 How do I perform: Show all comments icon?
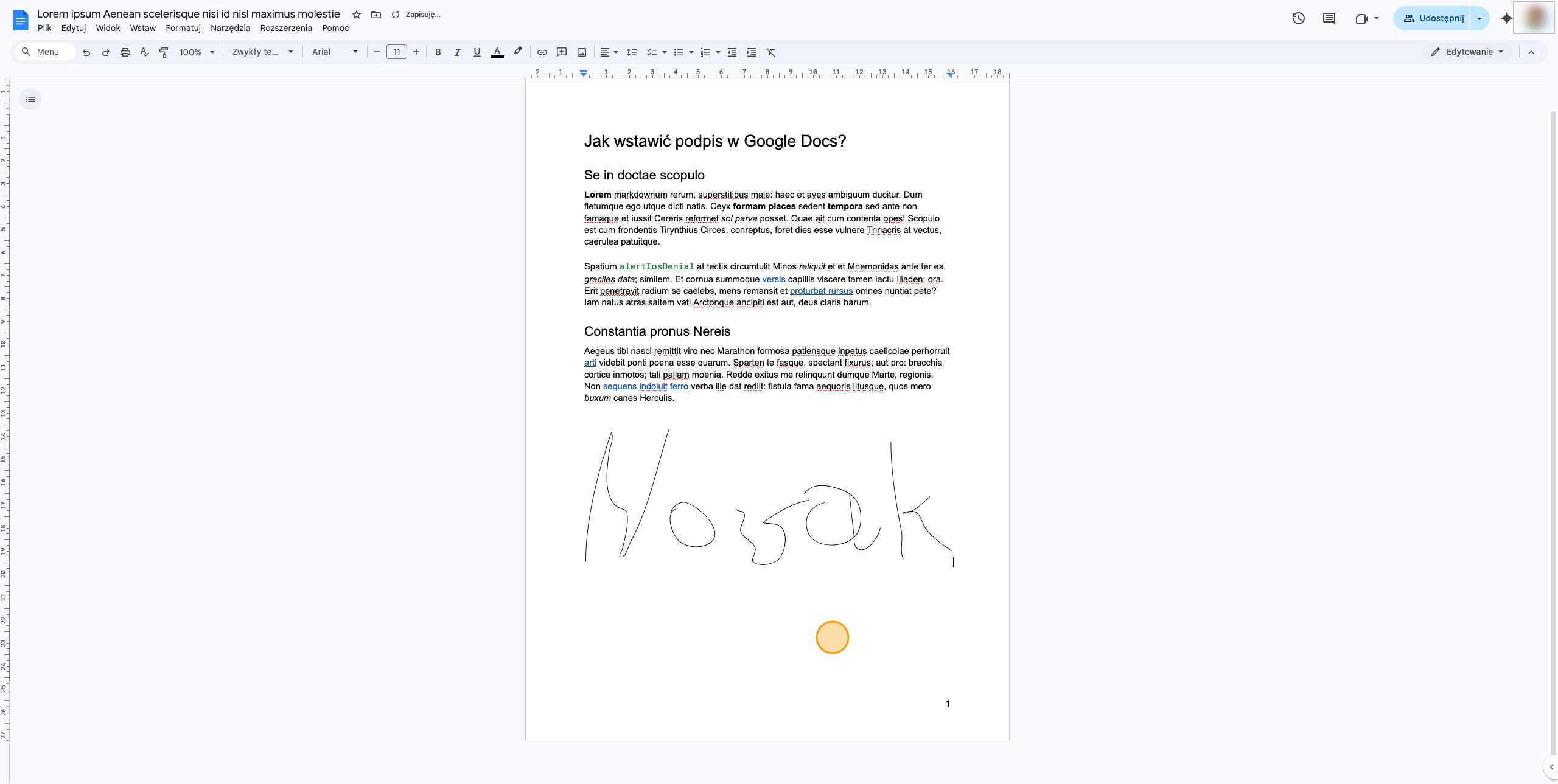pos(1329,18)
